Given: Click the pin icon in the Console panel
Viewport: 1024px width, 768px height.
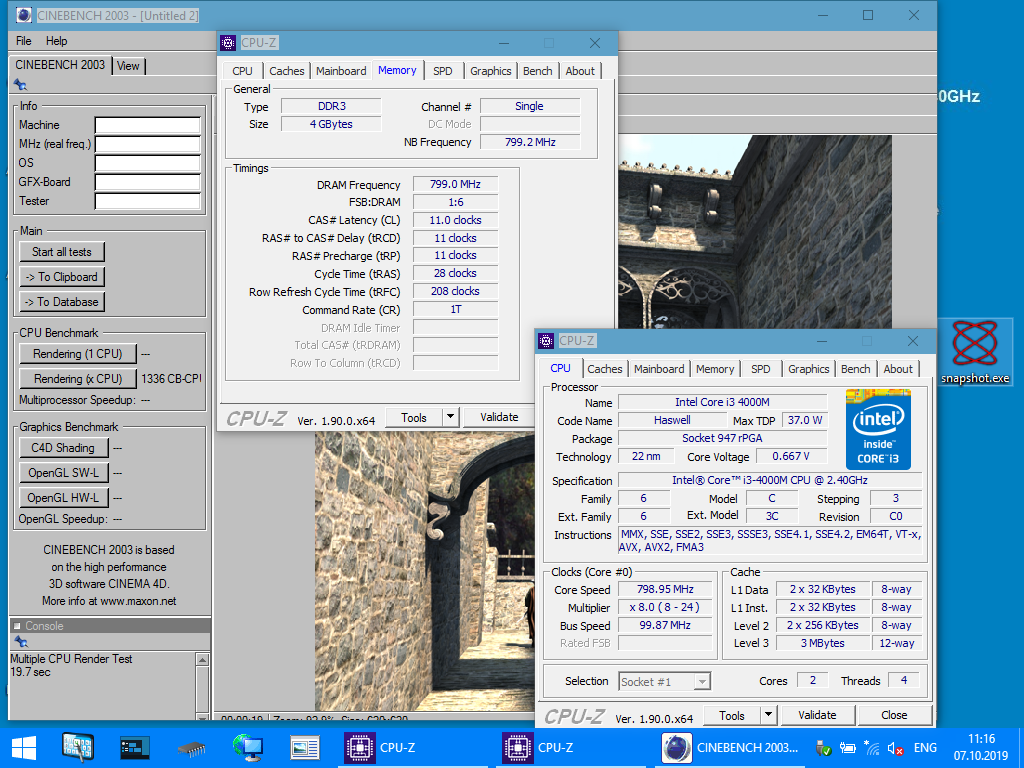Looking at the screenshot, I should click(21, 641).
